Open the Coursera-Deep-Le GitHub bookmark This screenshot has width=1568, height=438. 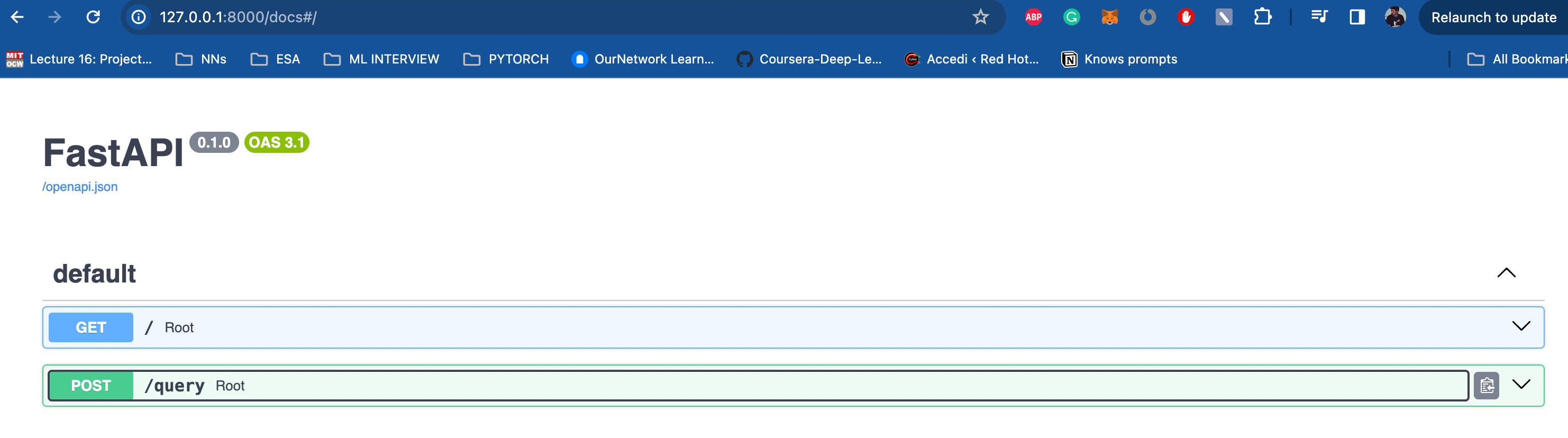809,59
